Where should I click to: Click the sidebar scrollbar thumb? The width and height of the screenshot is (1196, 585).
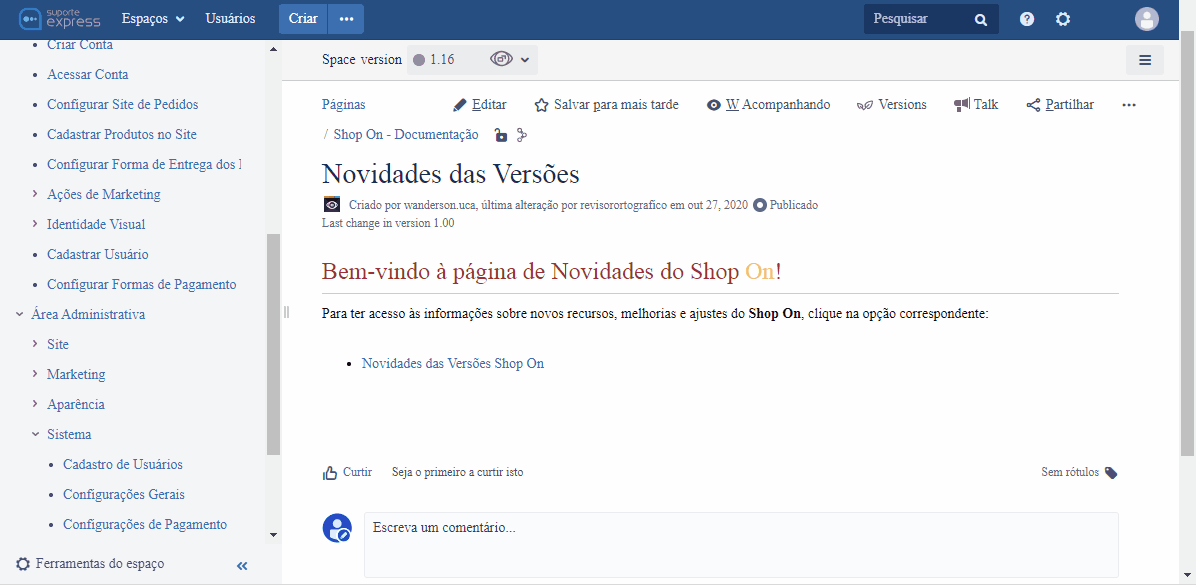tap(274, 344)
